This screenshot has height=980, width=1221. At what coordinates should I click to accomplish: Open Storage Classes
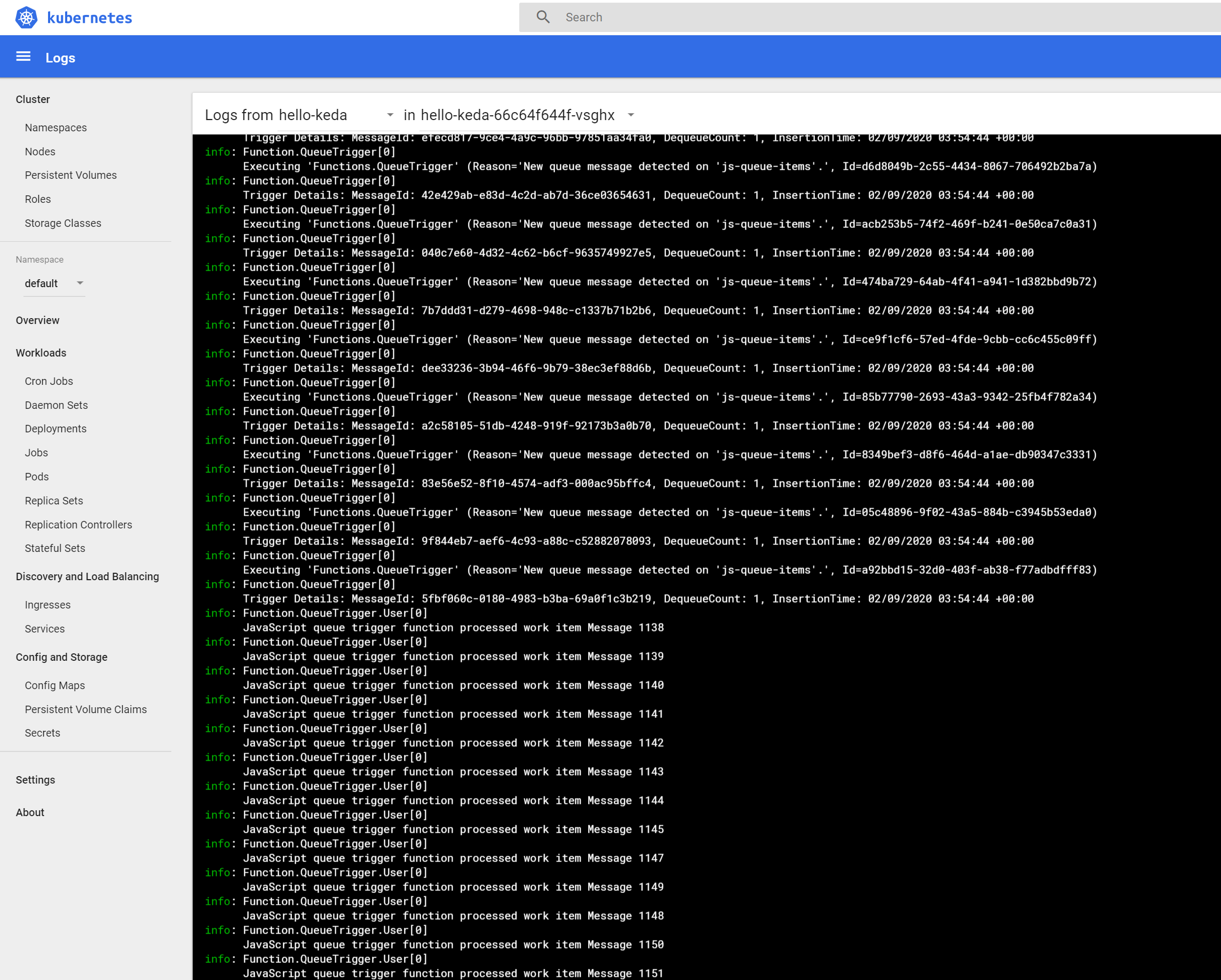[63, 223]
